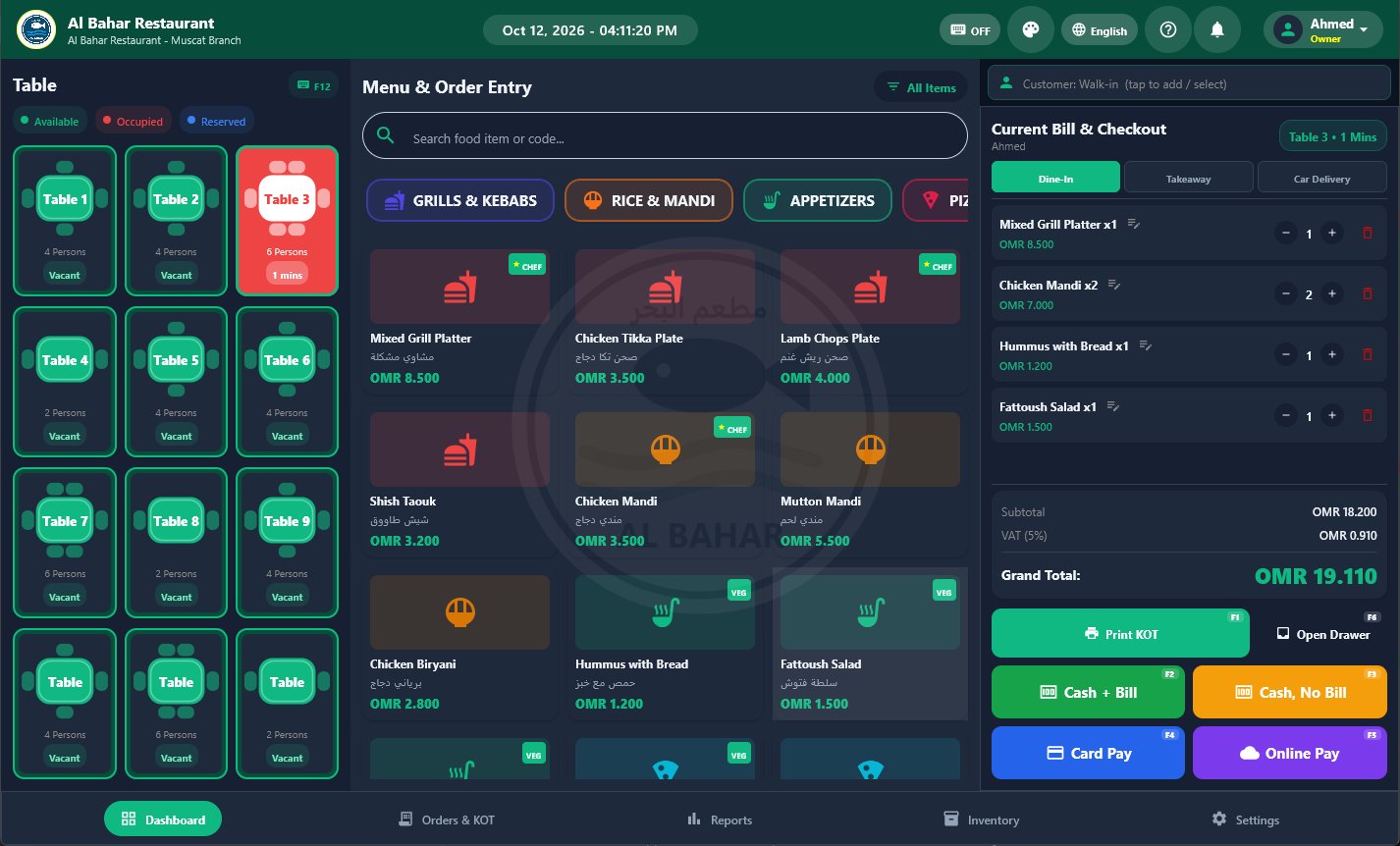
Task: Open the Settings tab
Action: coord(1245,820)
